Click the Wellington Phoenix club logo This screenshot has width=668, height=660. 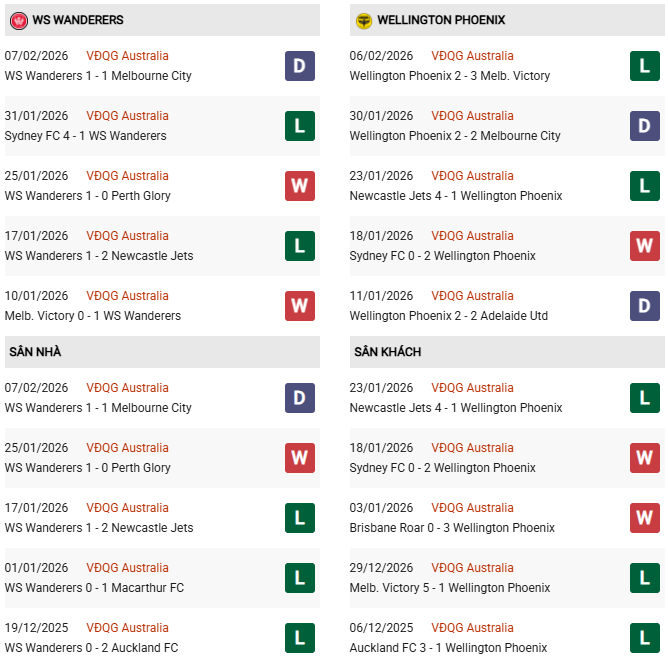(x=364, y=20)
